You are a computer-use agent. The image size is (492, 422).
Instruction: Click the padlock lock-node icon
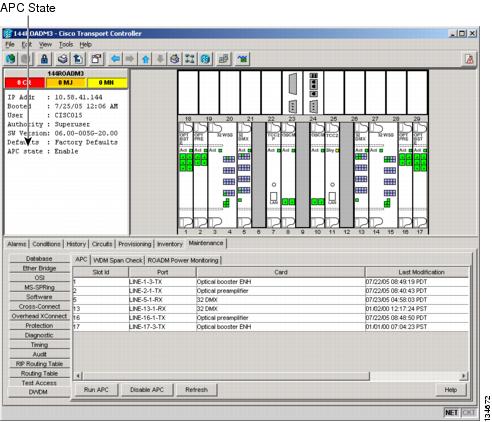click(44, 59)
